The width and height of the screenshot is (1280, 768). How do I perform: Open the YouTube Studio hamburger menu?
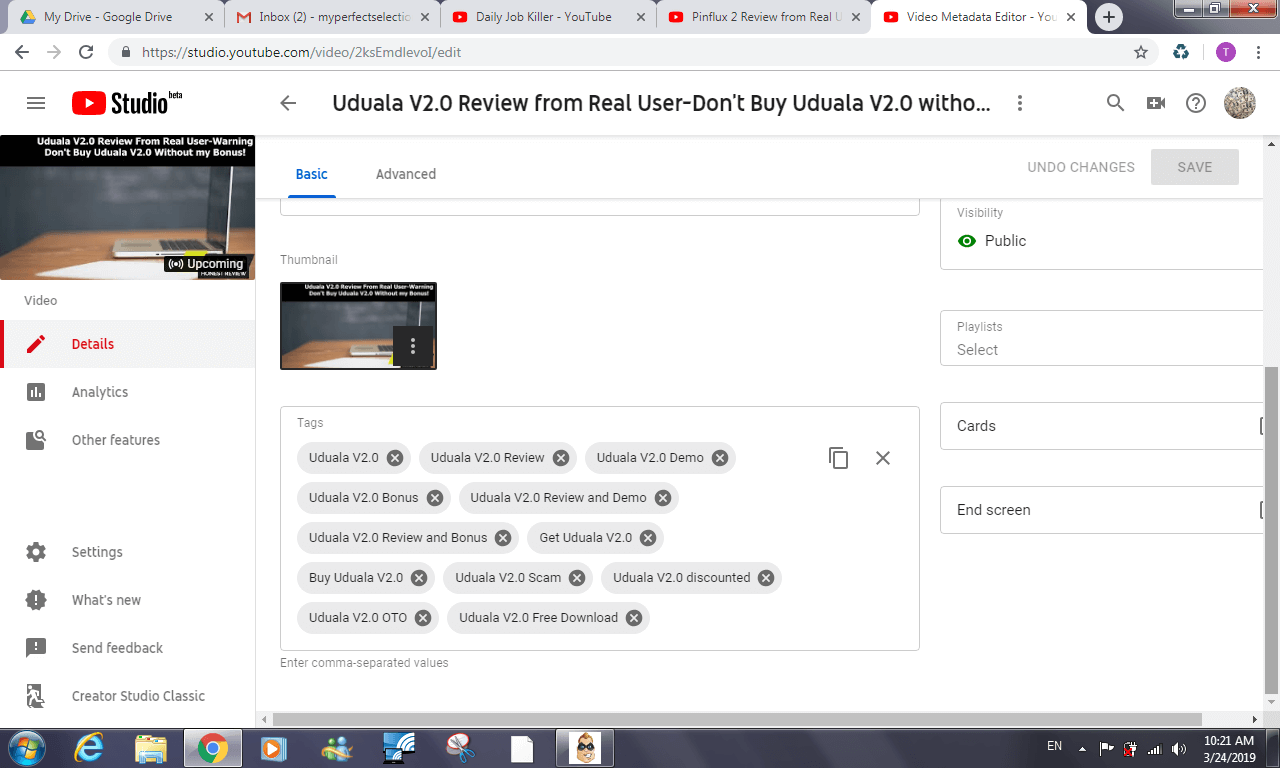pyautogui.click(x=36, y=103)
